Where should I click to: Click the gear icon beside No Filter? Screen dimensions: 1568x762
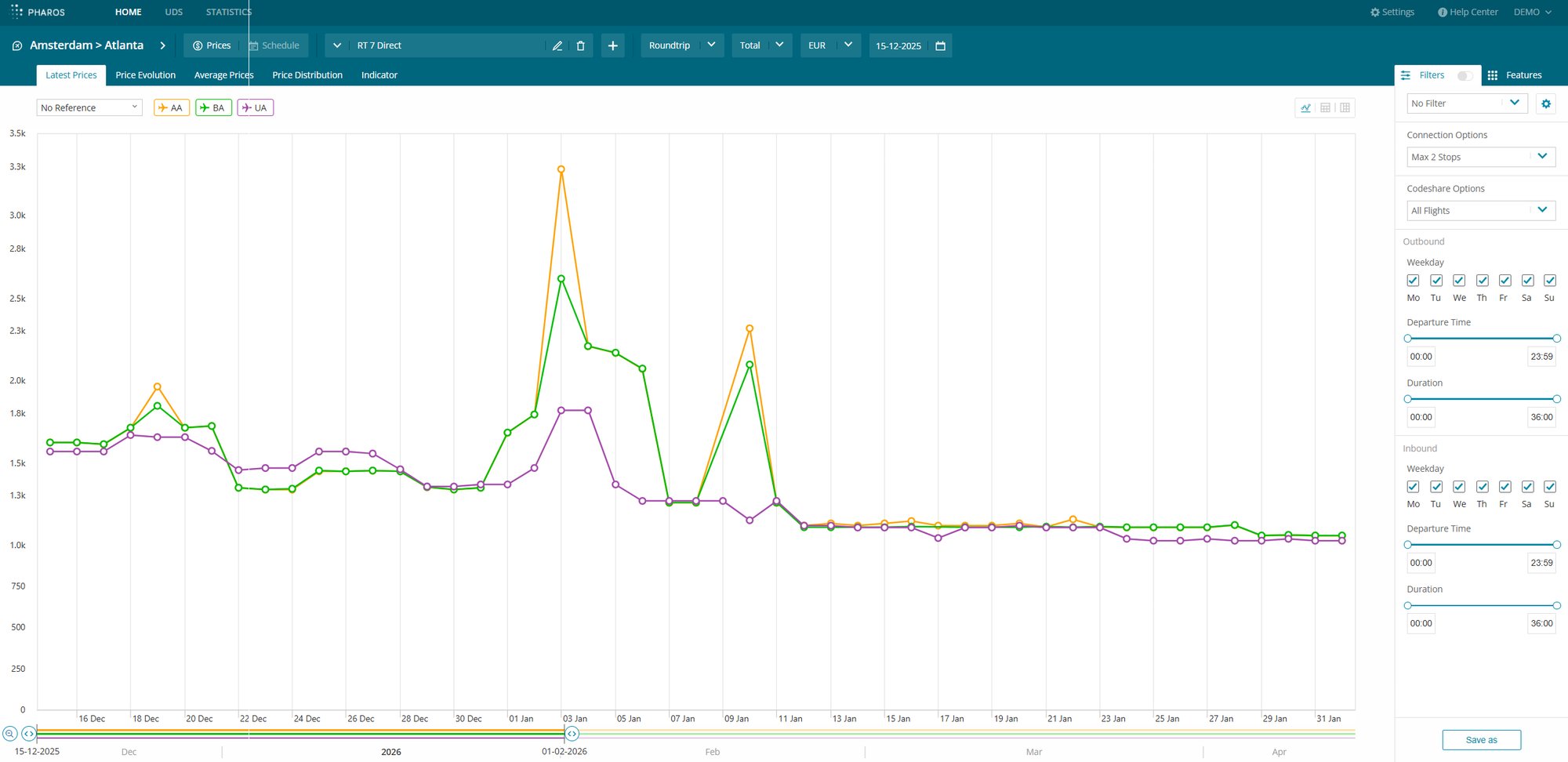[1545, 103]
